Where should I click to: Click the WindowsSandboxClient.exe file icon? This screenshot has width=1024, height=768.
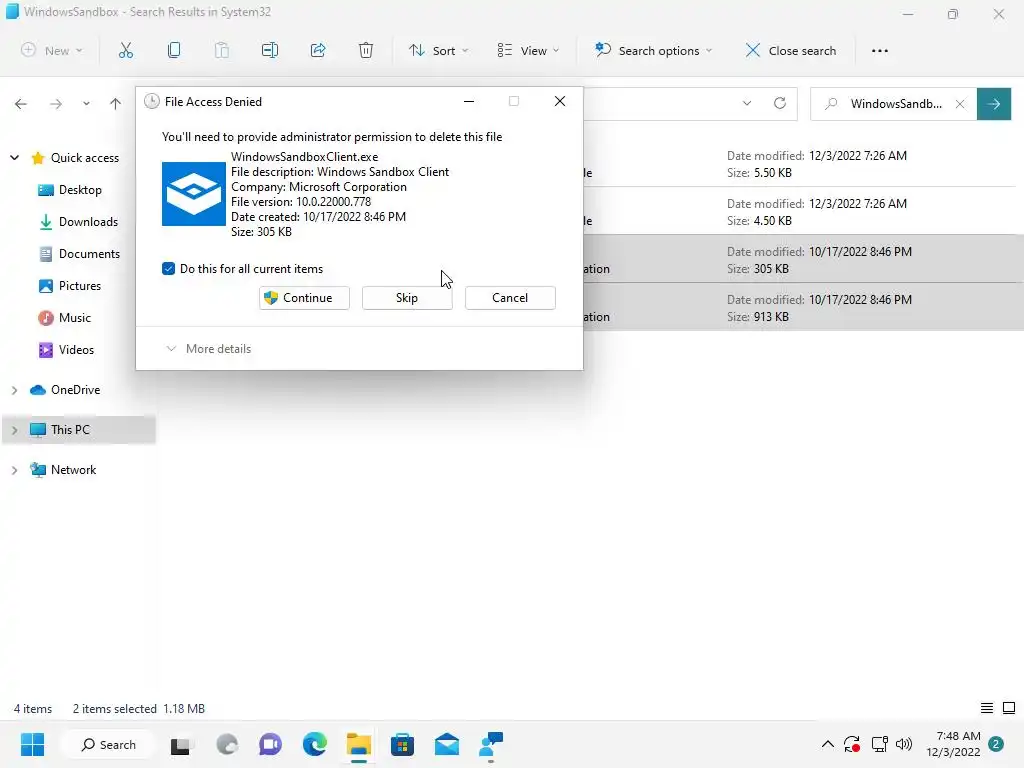[194, 194]
